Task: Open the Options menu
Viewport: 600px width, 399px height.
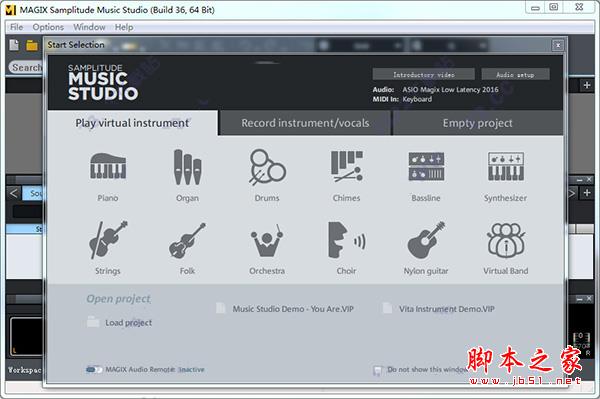Action: pyautogui.click(x=48, y=27)
